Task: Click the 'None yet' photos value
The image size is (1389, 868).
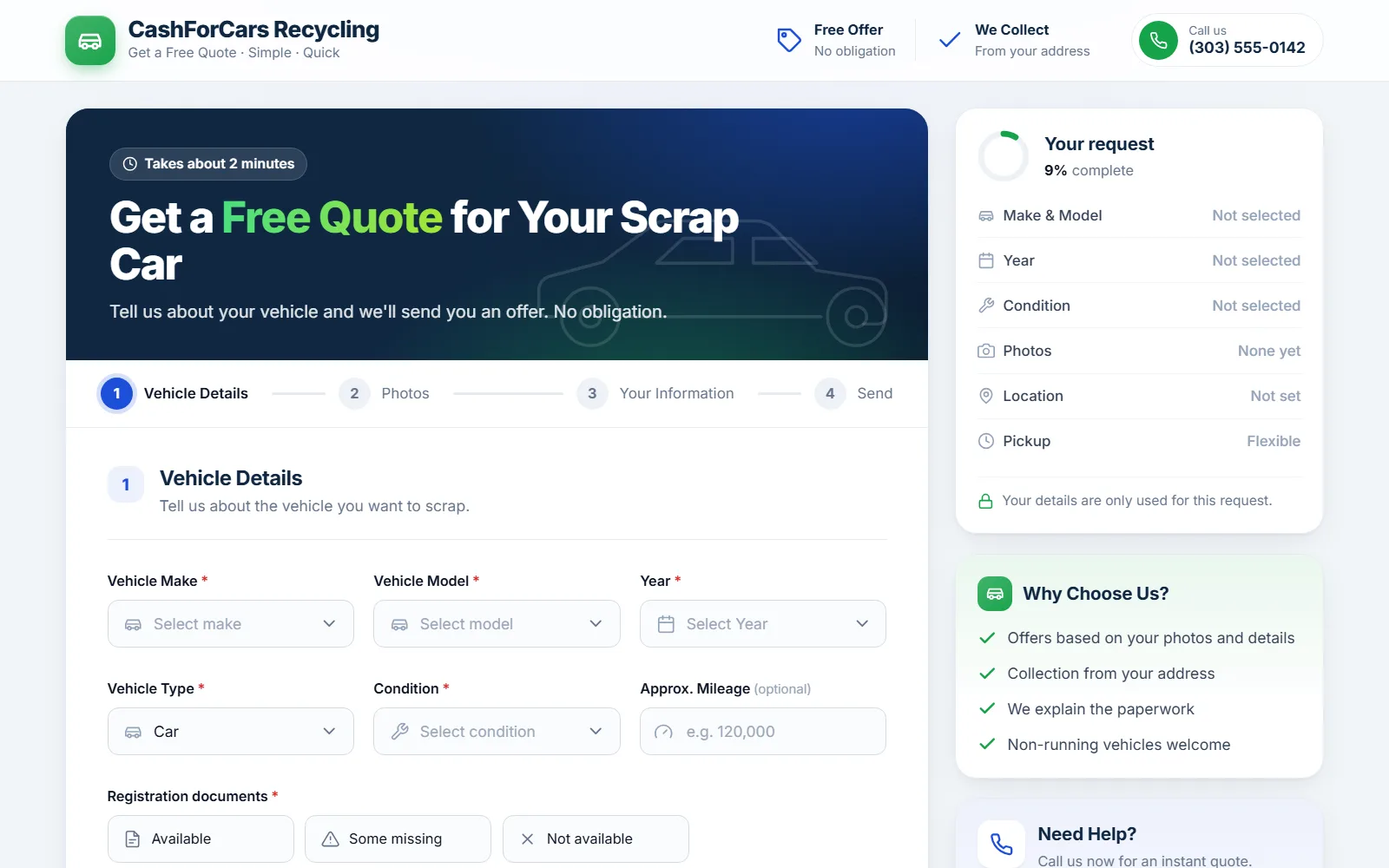Action: pyautogui.click(x=1269, y=351)
